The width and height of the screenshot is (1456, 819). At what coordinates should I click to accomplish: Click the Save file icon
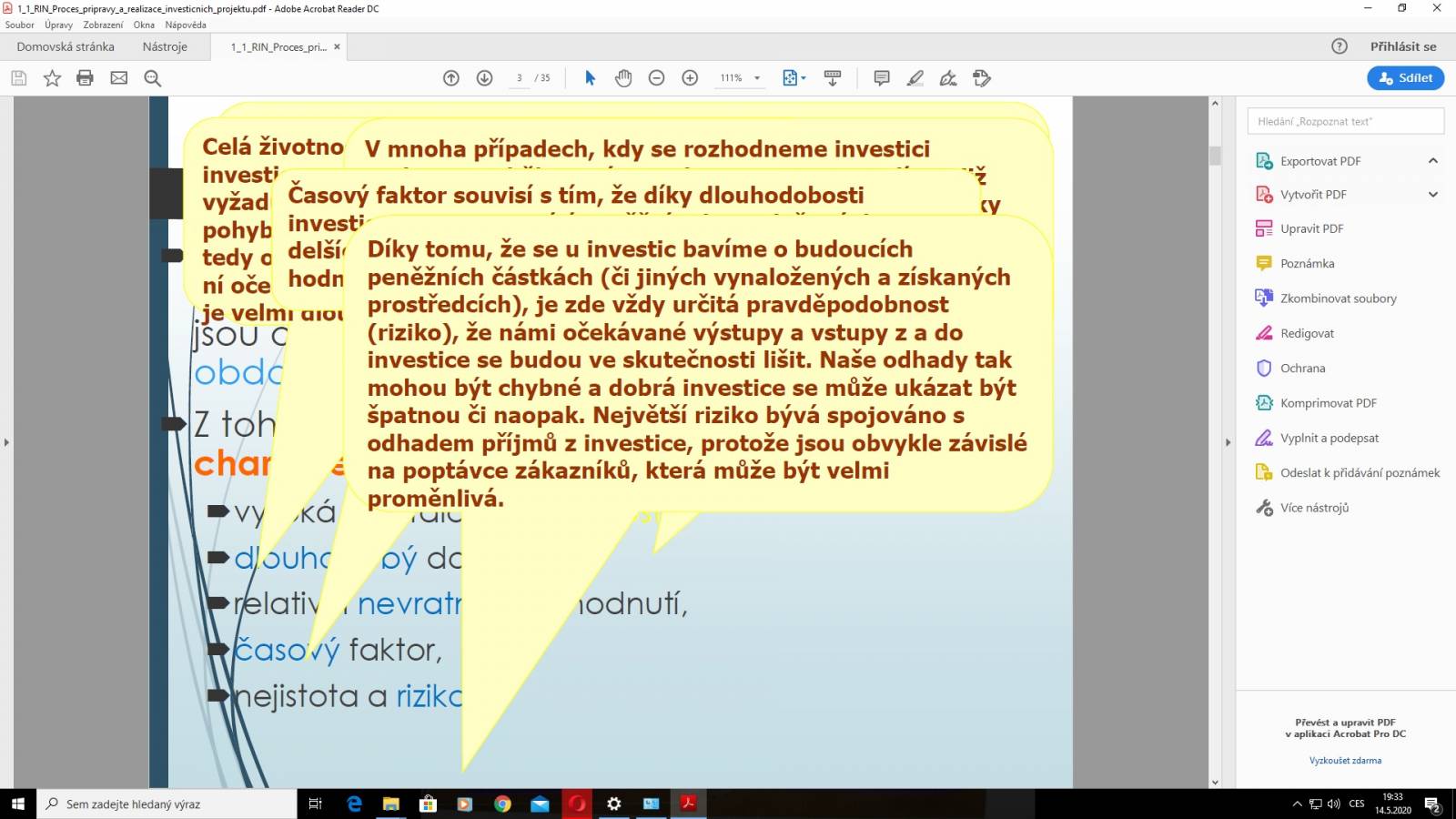18,78
